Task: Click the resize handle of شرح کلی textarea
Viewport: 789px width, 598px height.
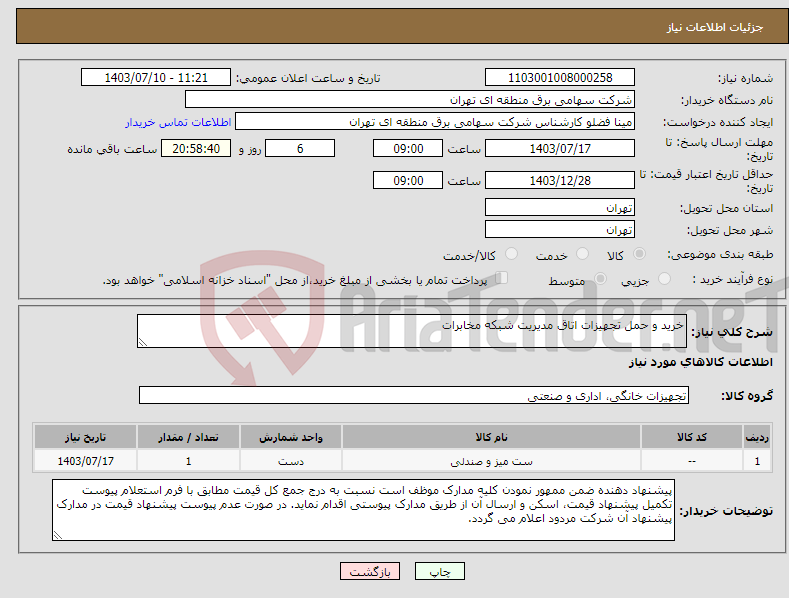Action: pos(143,342)
